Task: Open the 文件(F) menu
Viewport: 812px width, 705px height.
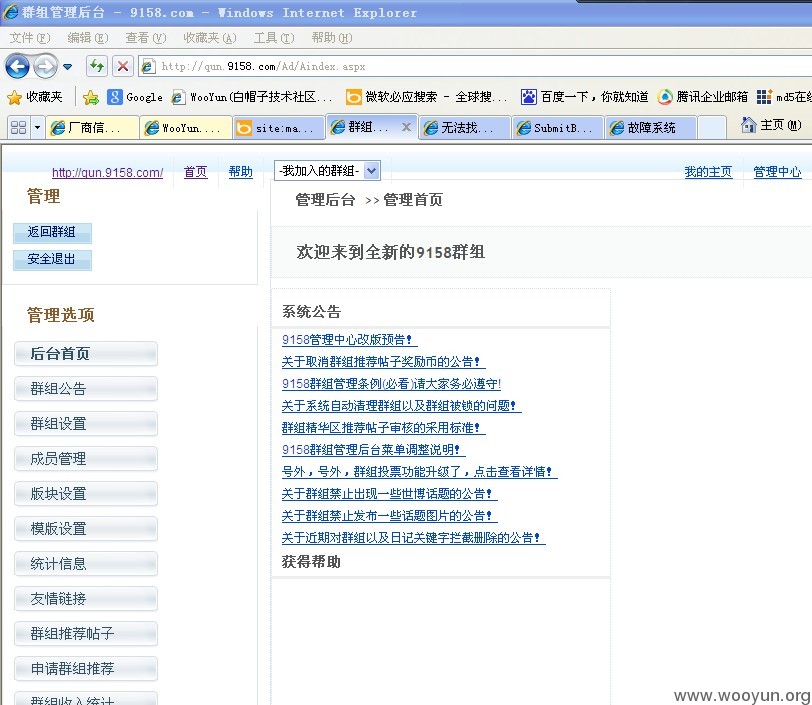Action: [30, 38]
